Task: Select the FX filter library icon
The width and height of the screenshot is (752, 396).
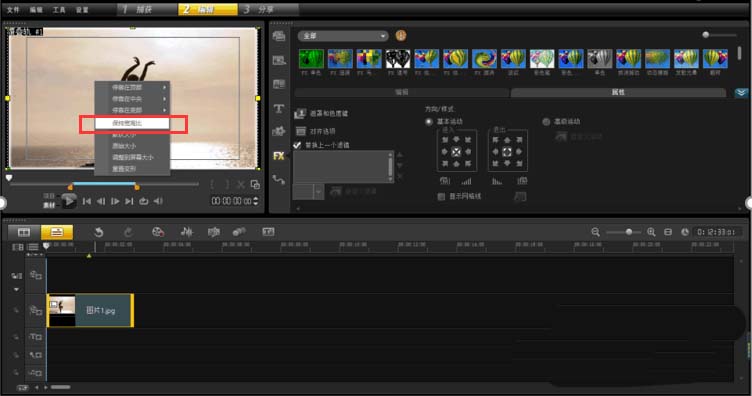Action: [279, 156]
